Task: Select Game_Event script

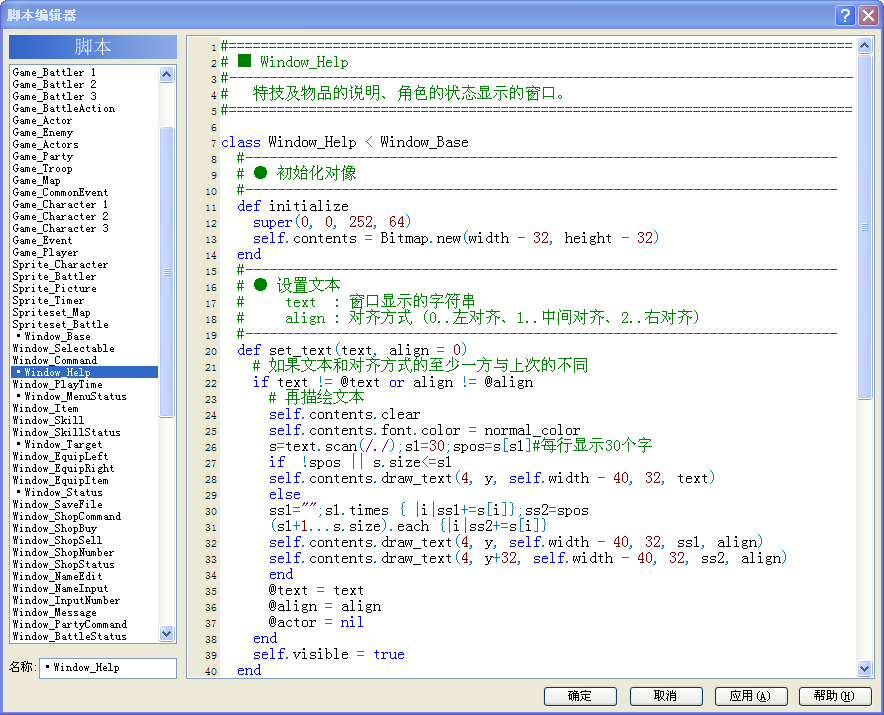Action: (x=85, y=240)
